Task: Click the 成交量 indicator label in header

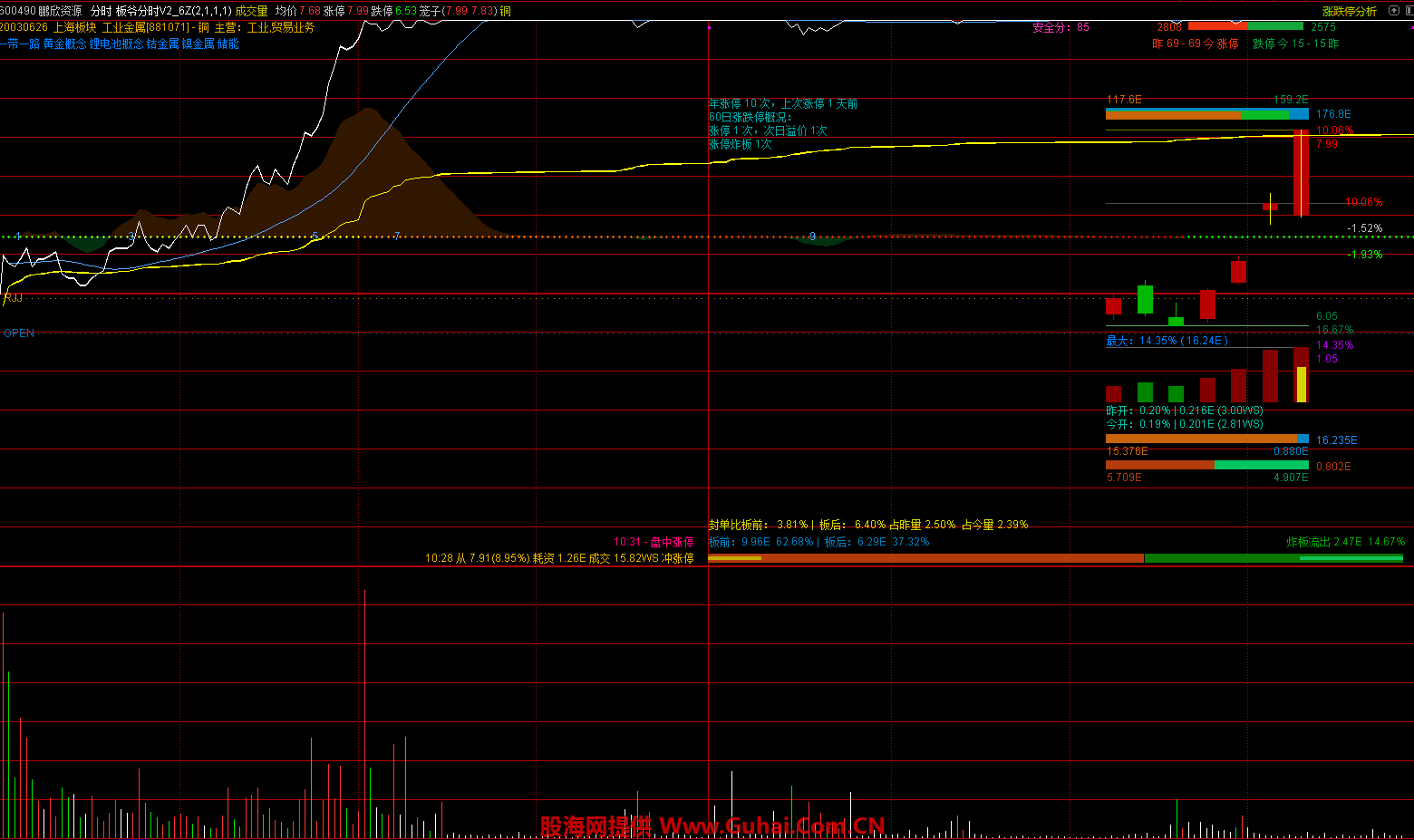Action: [252, 11]
